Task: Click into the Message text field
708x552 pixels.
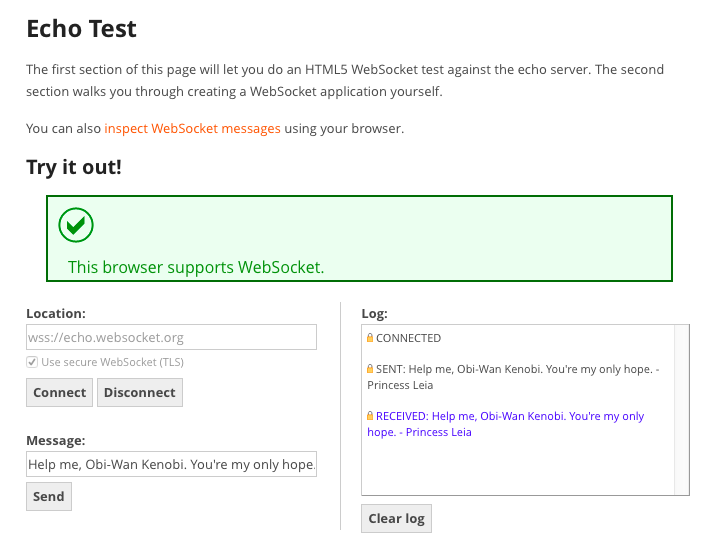Action: click(171, 464)
